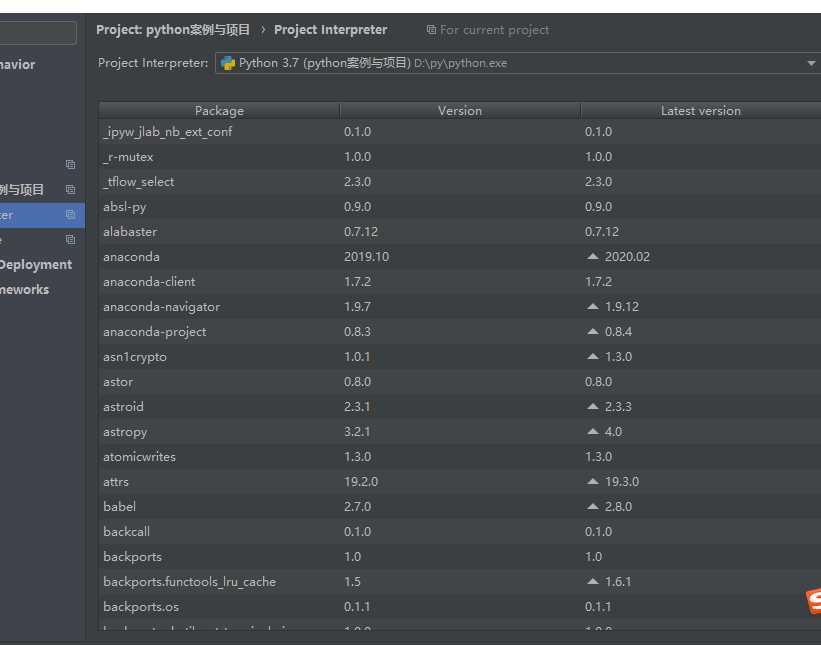Click the For current project copy icon

pyautogui.click(x=431, y=30)
